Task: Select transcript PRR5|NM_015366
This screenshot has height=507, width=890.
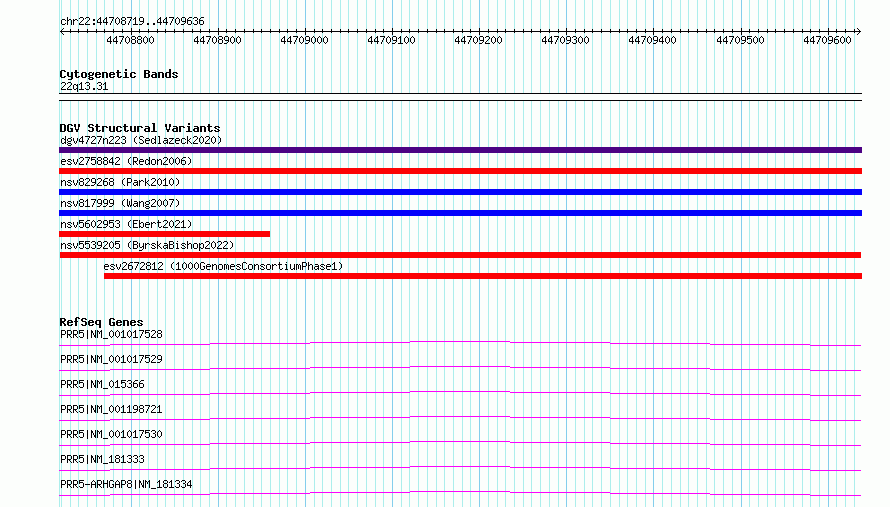Action: 102,384
